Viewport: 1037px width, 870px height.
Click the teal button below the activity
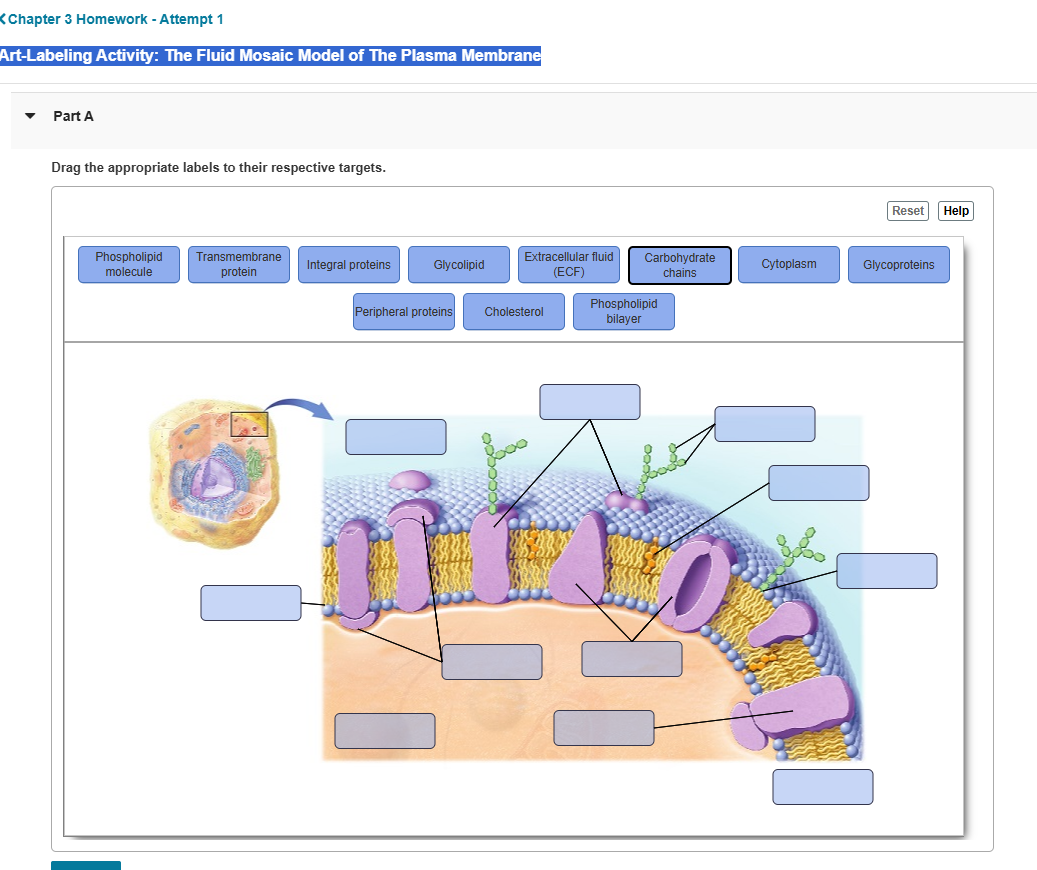[x=85, y=864]
